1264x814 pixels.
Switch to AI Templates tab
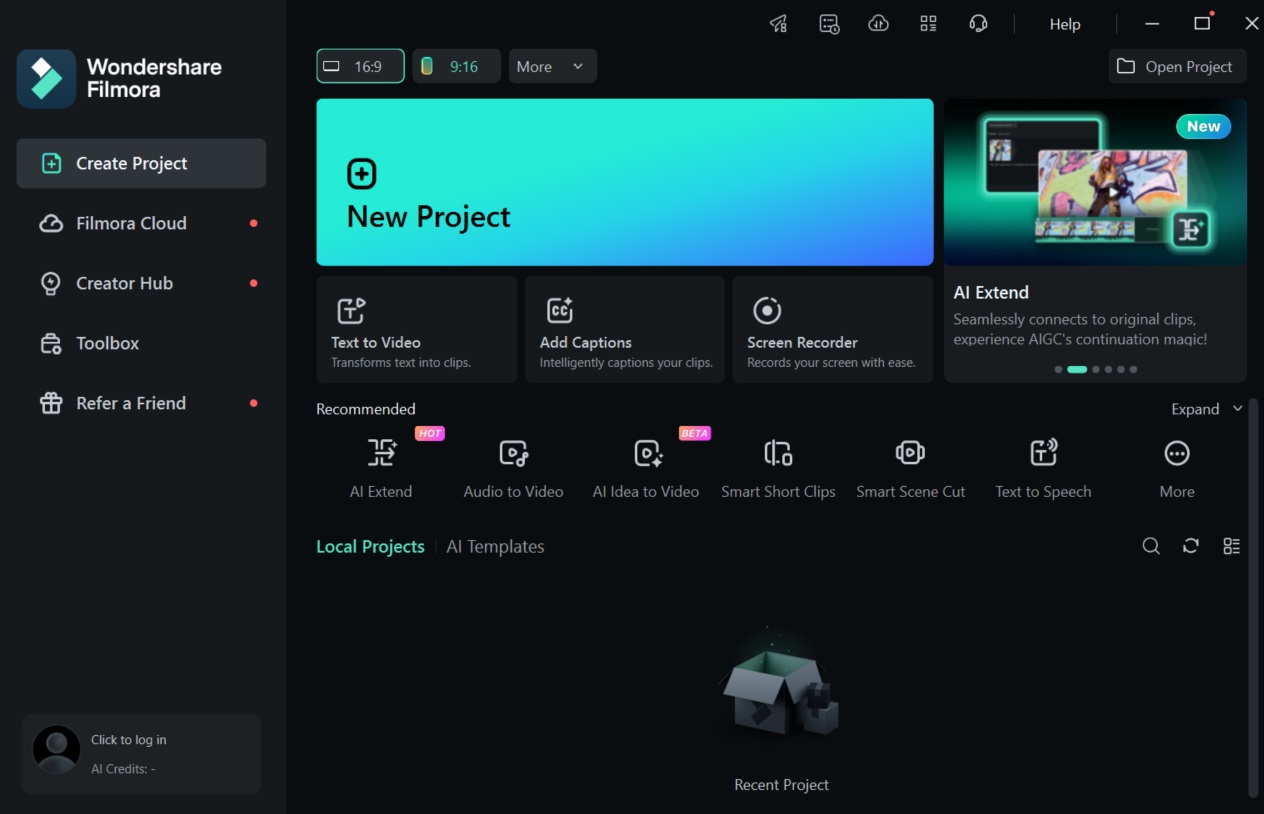(495, 547)
